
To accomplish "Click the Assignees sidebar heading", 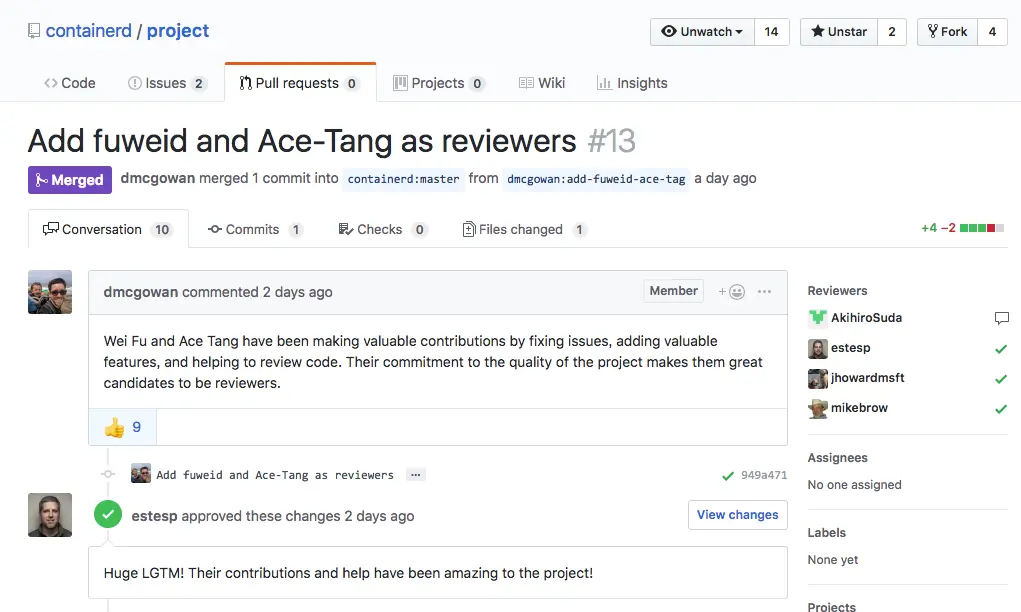I will (x=837, y=458).
